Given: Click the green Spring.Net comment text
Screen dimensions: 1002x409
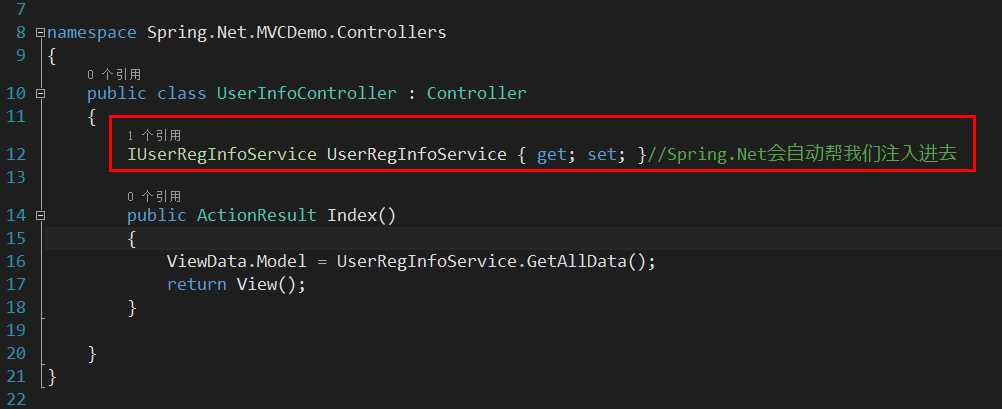Looking at the screenshot, I should point(802,155).
